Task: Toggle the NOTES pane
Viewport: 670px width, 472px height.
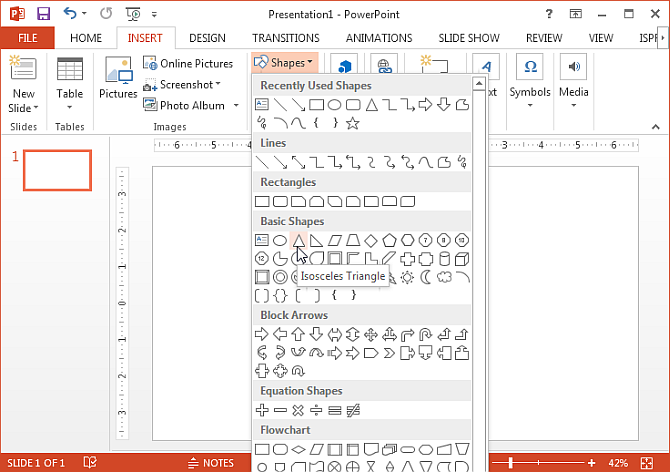Action: pos(211,463)
